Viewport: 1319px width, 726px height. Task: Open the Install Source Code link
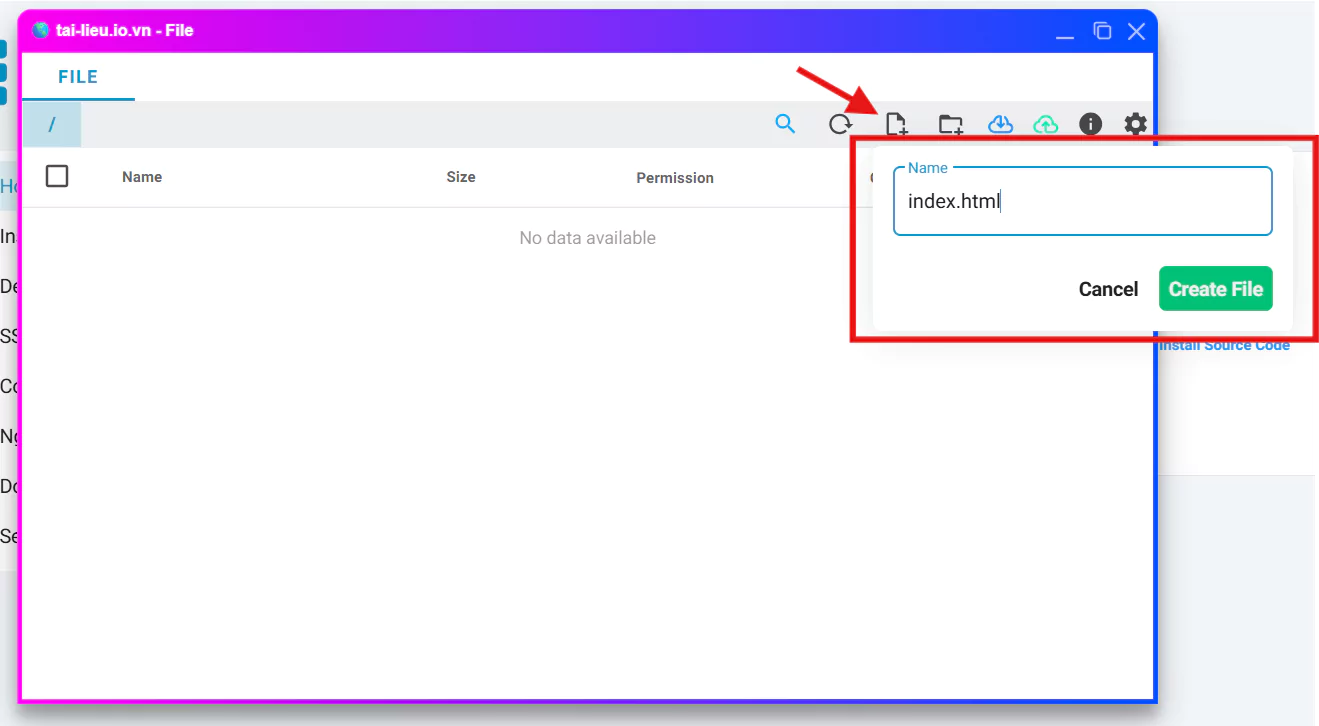1224,346
